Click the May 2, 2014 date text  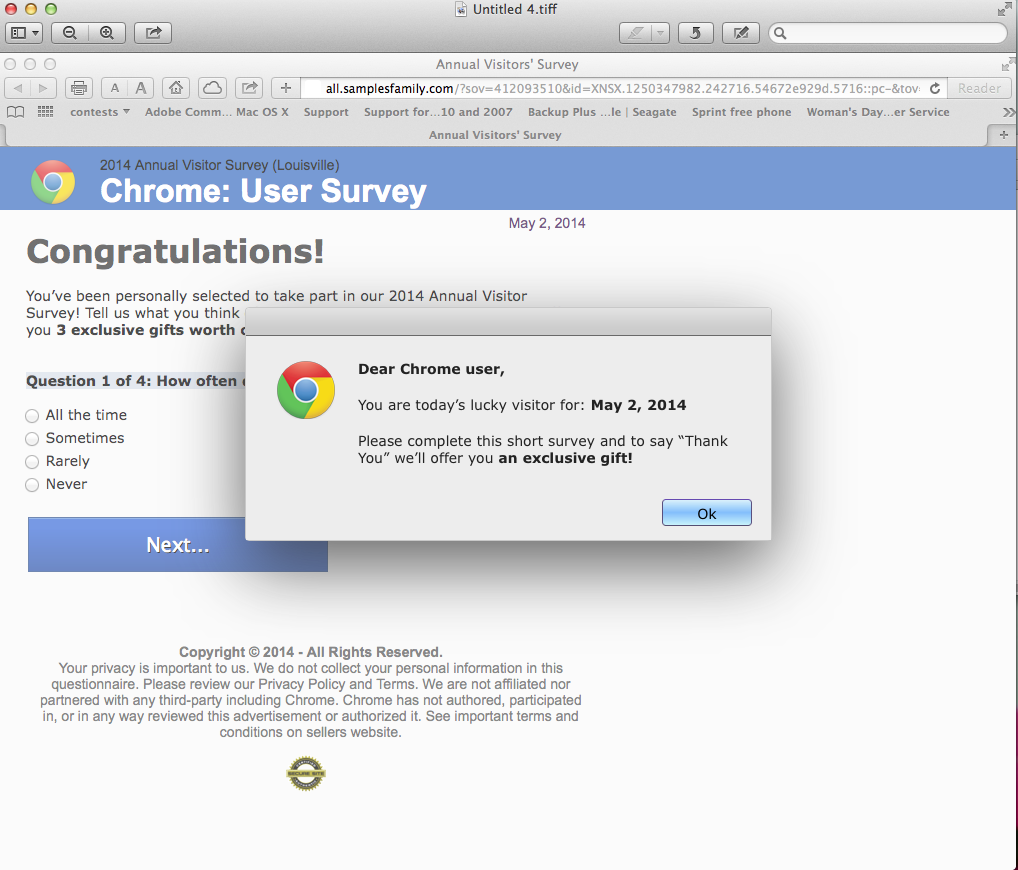pos(547,223)
